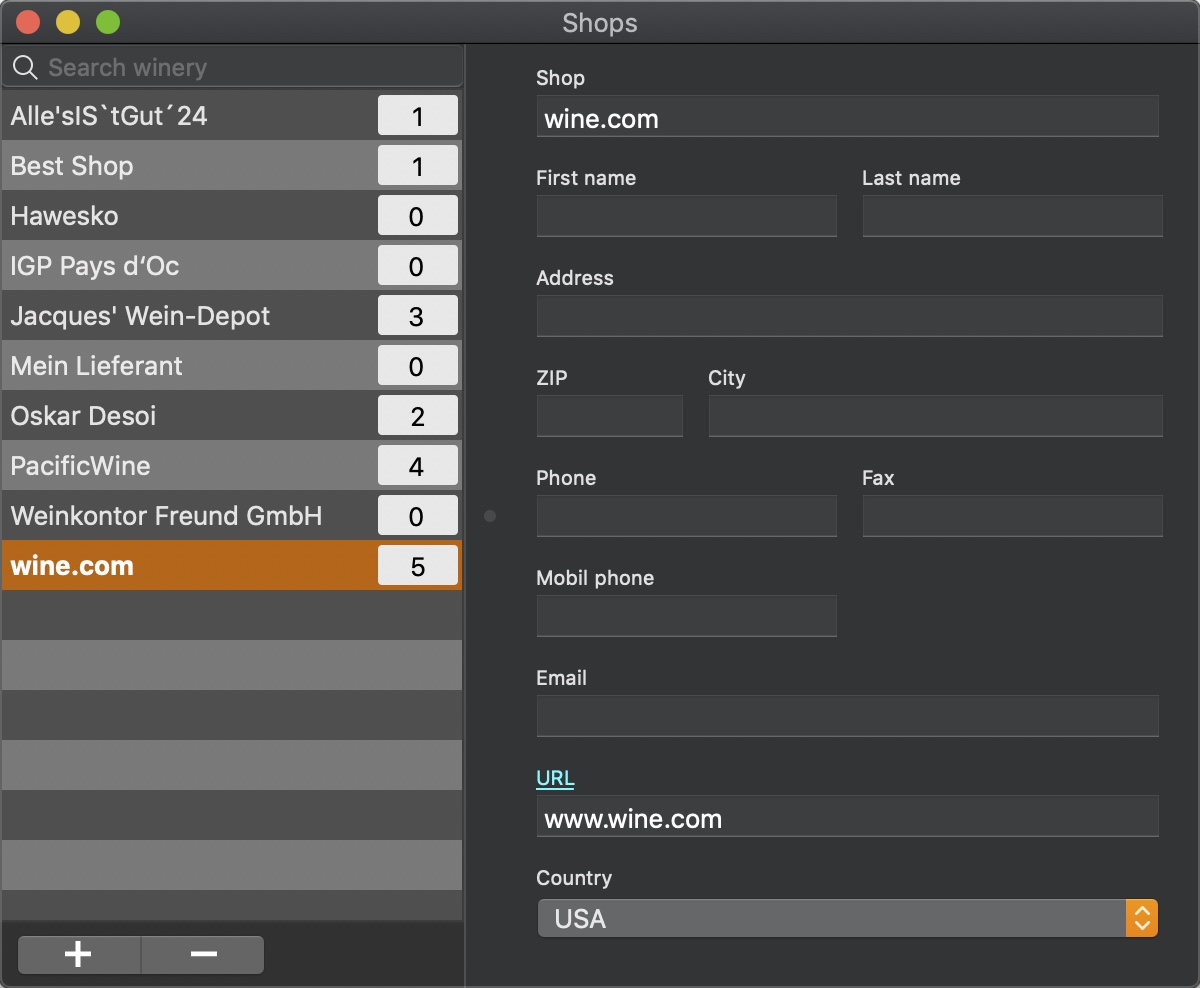1200x988 pixels.
Task: Select Weinkontor Freund GmbH shop
Action: click(232, 516)
